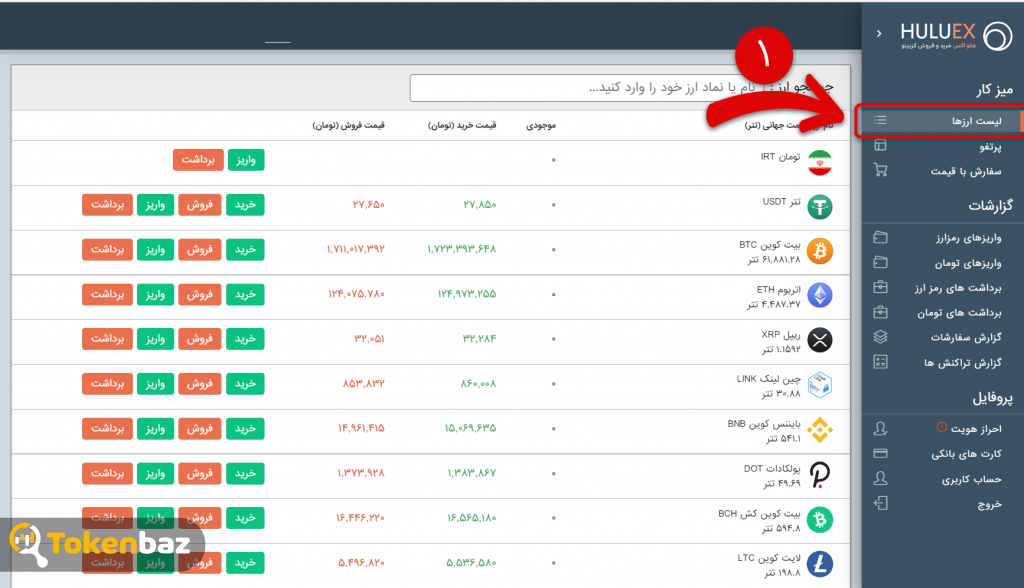This screenshot has height=588, width=1024.
Task: Click the Bitcoin Cash BCH coin icon
Action: (820, 519)
